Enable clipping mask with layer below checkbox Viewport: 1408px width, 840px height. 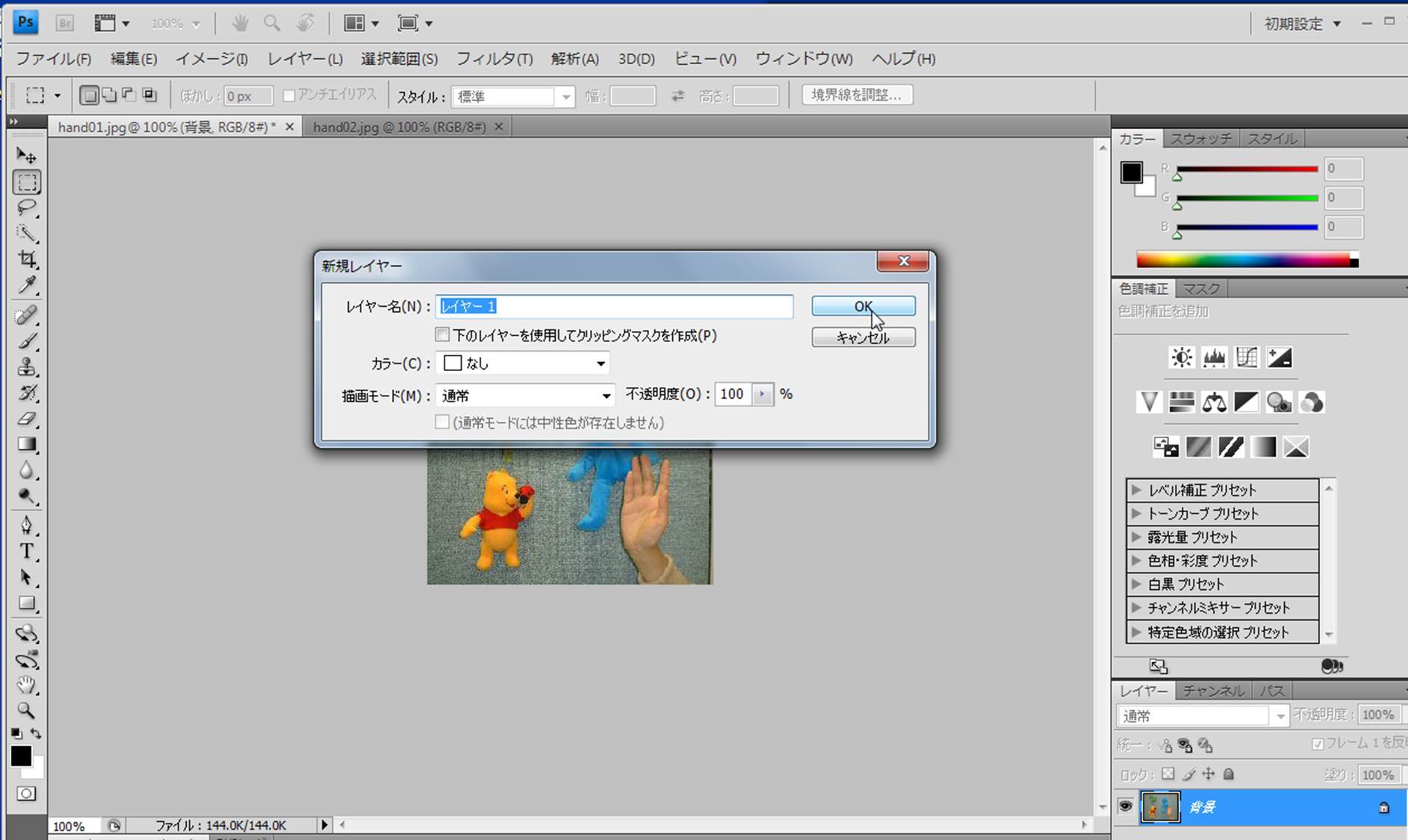[x=443, y=335]
